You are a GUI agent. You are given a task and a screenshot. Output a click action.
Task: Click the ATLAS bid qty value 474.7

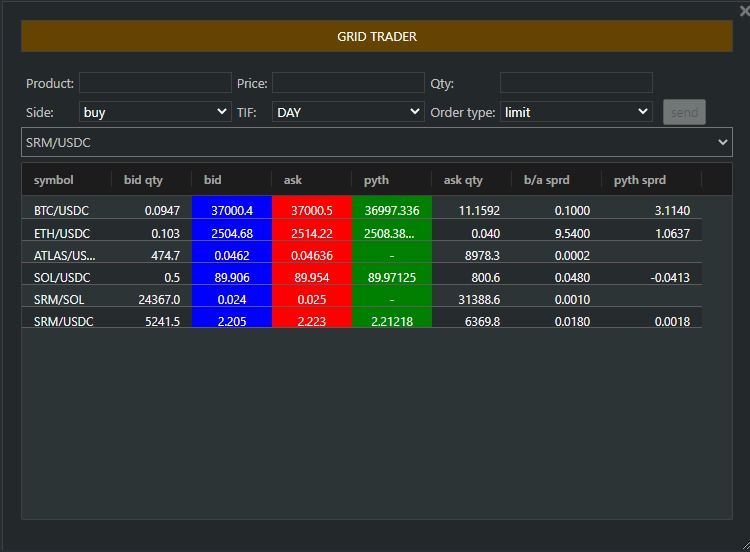pyautogui.click(x=165, y=255)
